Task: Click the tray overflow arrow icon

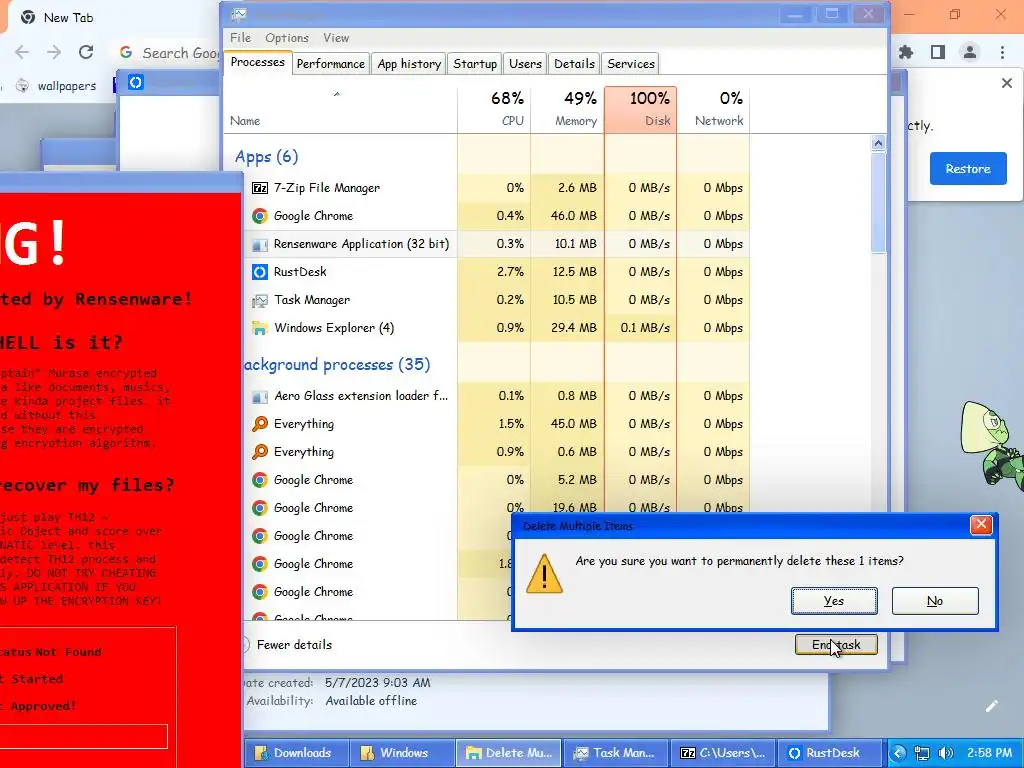Action: [x=899, y=753]
